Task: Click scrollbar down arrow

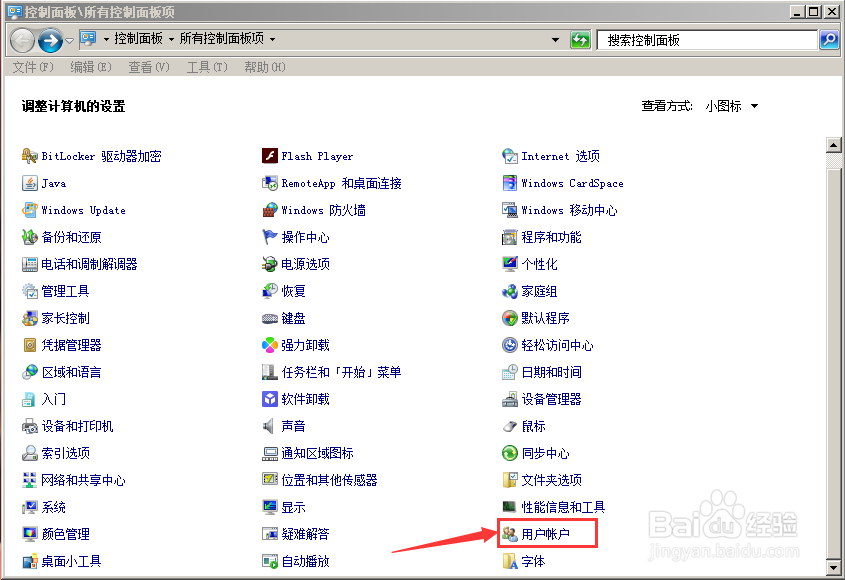Action: 833,567
